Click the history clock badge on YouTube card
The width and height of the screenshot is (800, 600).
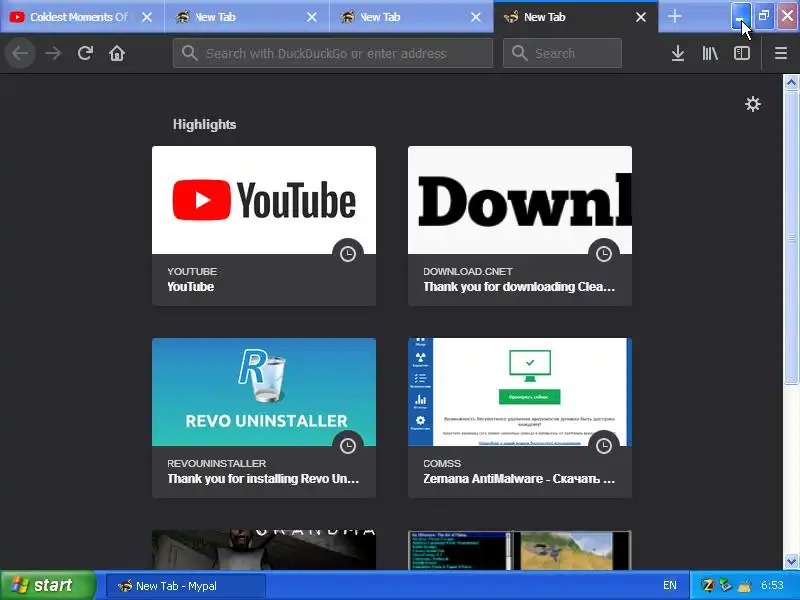point(348,254)
